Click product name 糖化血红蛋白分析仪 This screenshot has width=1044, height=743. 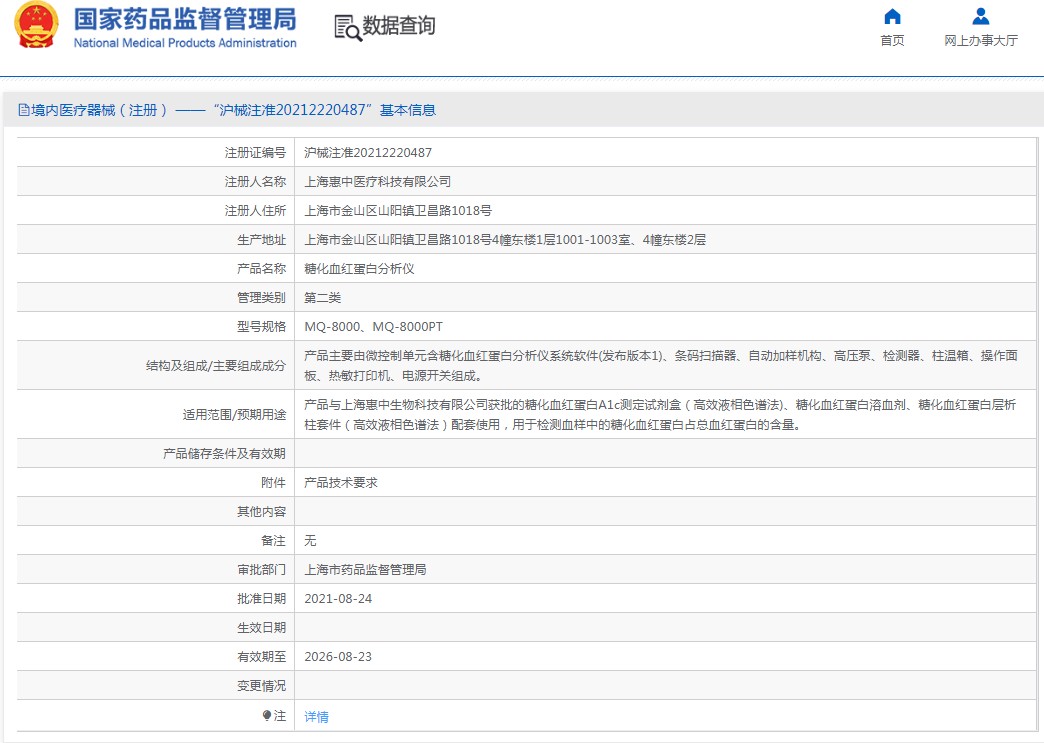[359, 269]
